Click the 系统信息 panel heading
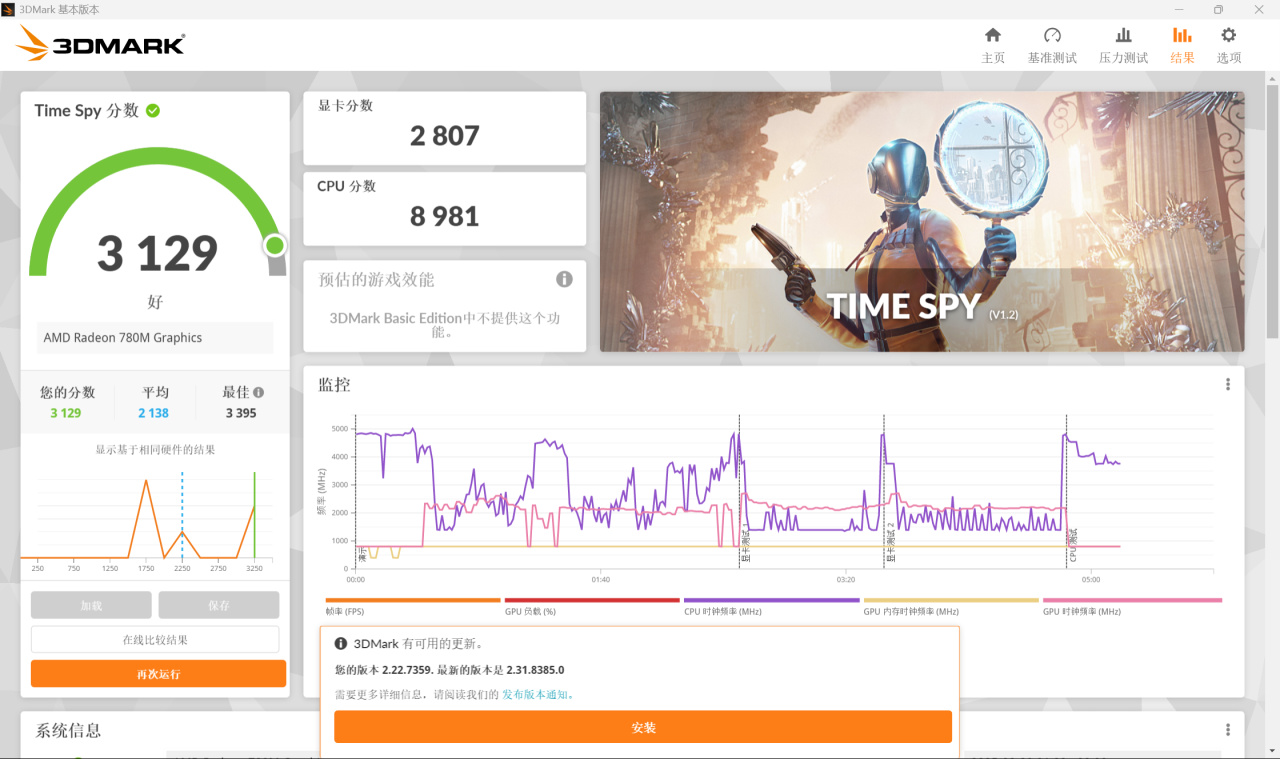 click(x=68, y=731)
